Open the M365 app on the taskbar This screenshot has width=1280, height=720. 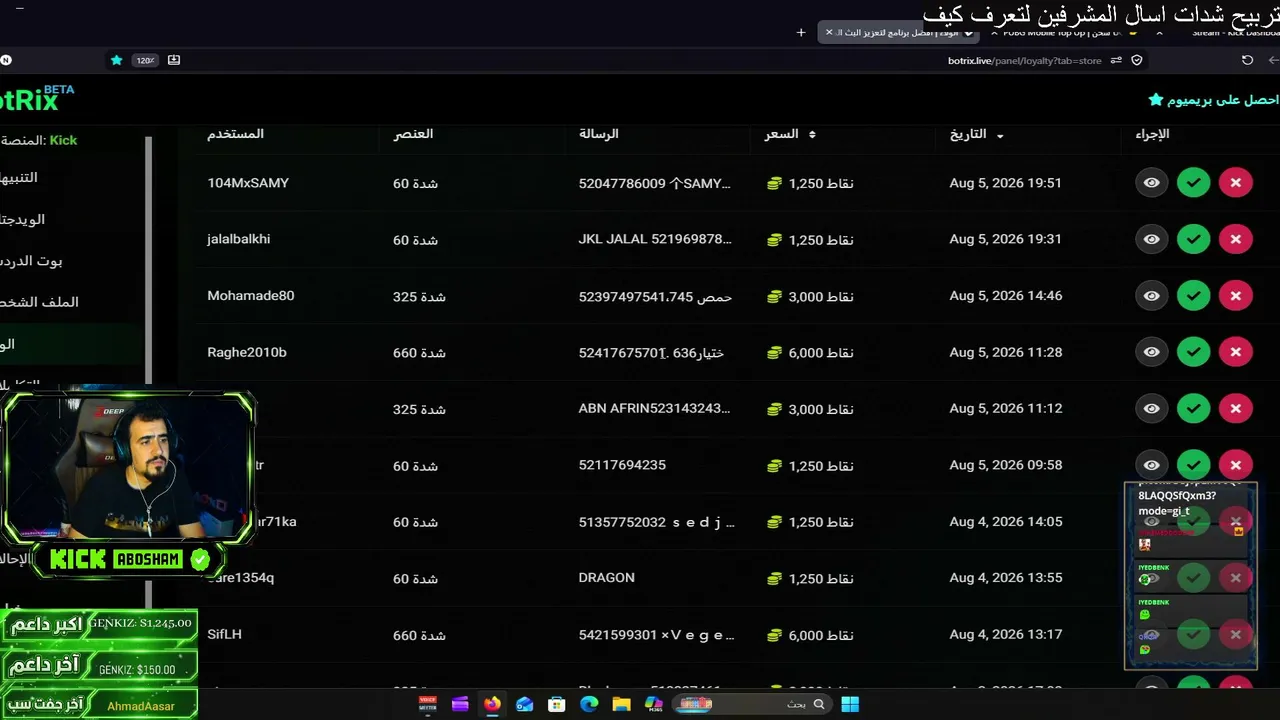[654, 704]
